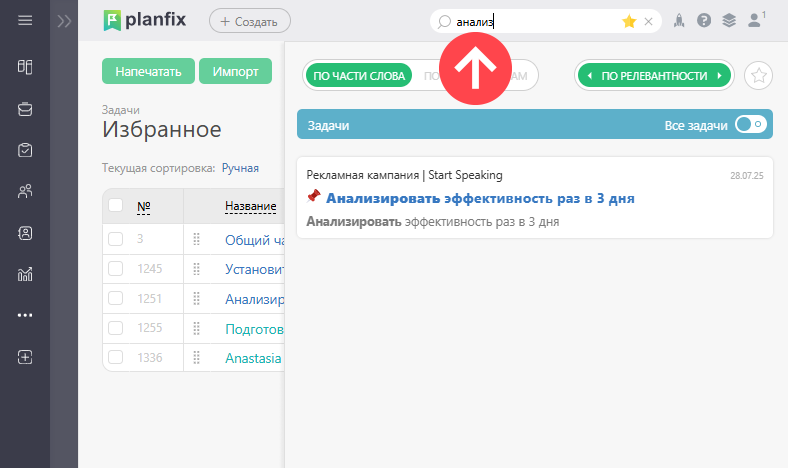Click the Импорт button
The width and height of the screenshot is (788, 468).
point(235,71)
